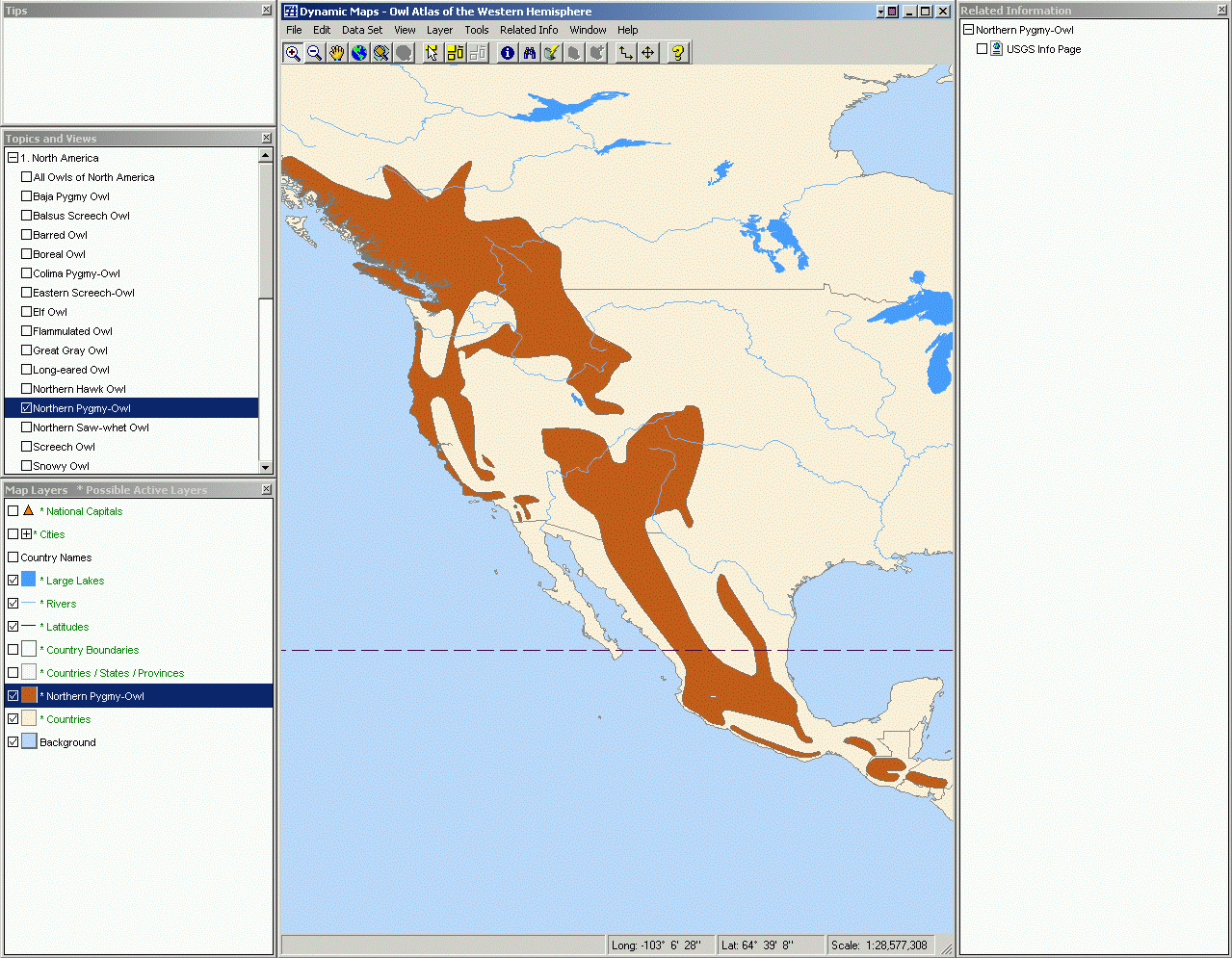Open the Layer menu
The width and height of the screenshot is (1232, 958).
click(439, 30)
